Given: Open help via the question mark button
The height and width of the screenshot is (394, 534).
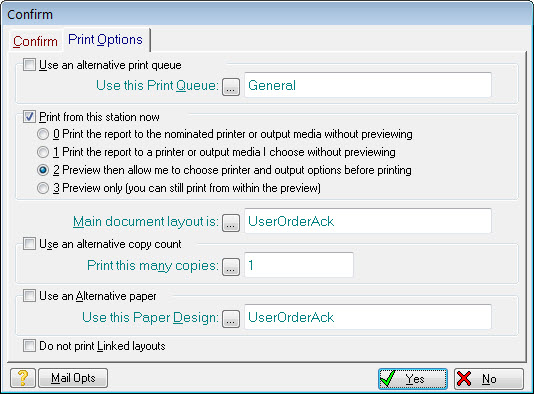Looking at the screenshot, I should pyautogui.click(x=22, y=378).
